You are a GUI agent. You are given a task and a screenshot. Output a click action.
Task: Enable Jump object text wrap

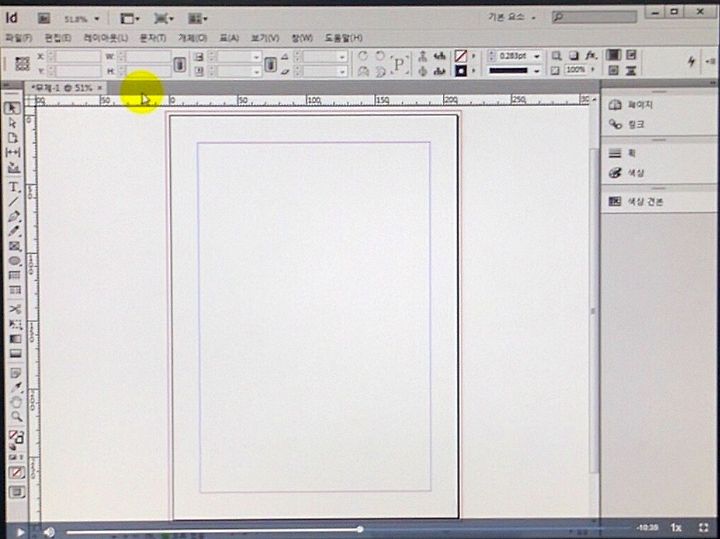[x=631, y=70]
